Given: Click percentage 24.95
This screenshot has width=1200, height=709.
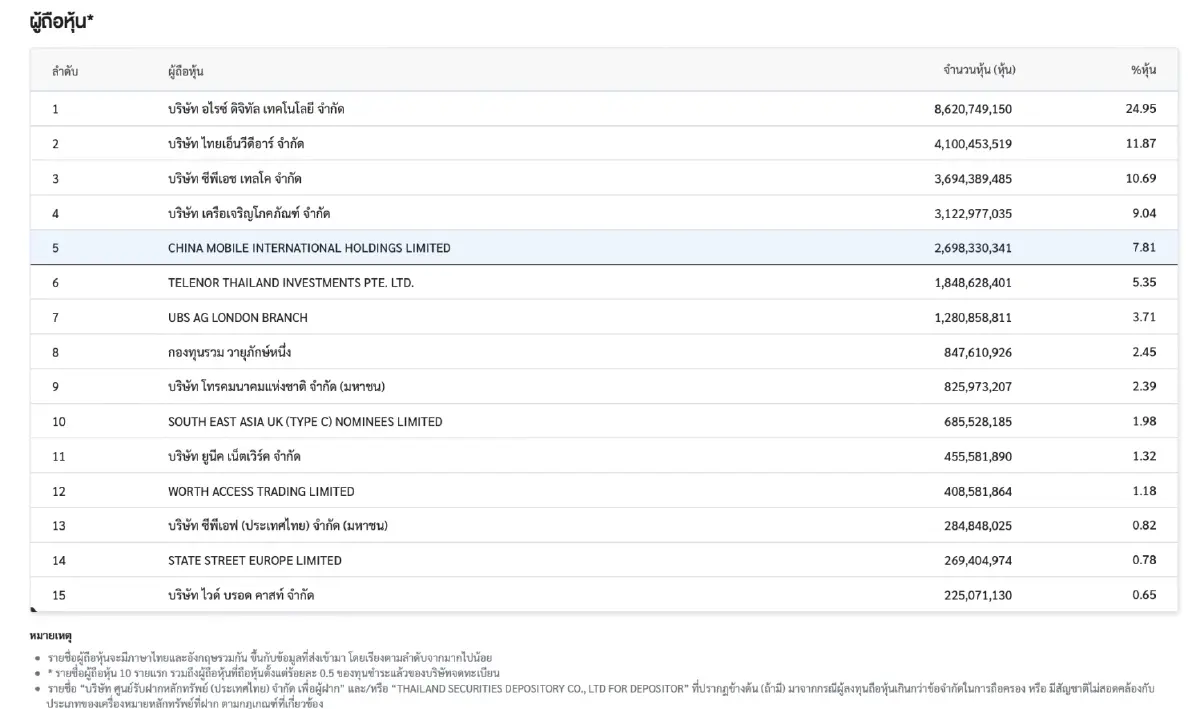Looking at the screenshot, I should pos(1141,109).
